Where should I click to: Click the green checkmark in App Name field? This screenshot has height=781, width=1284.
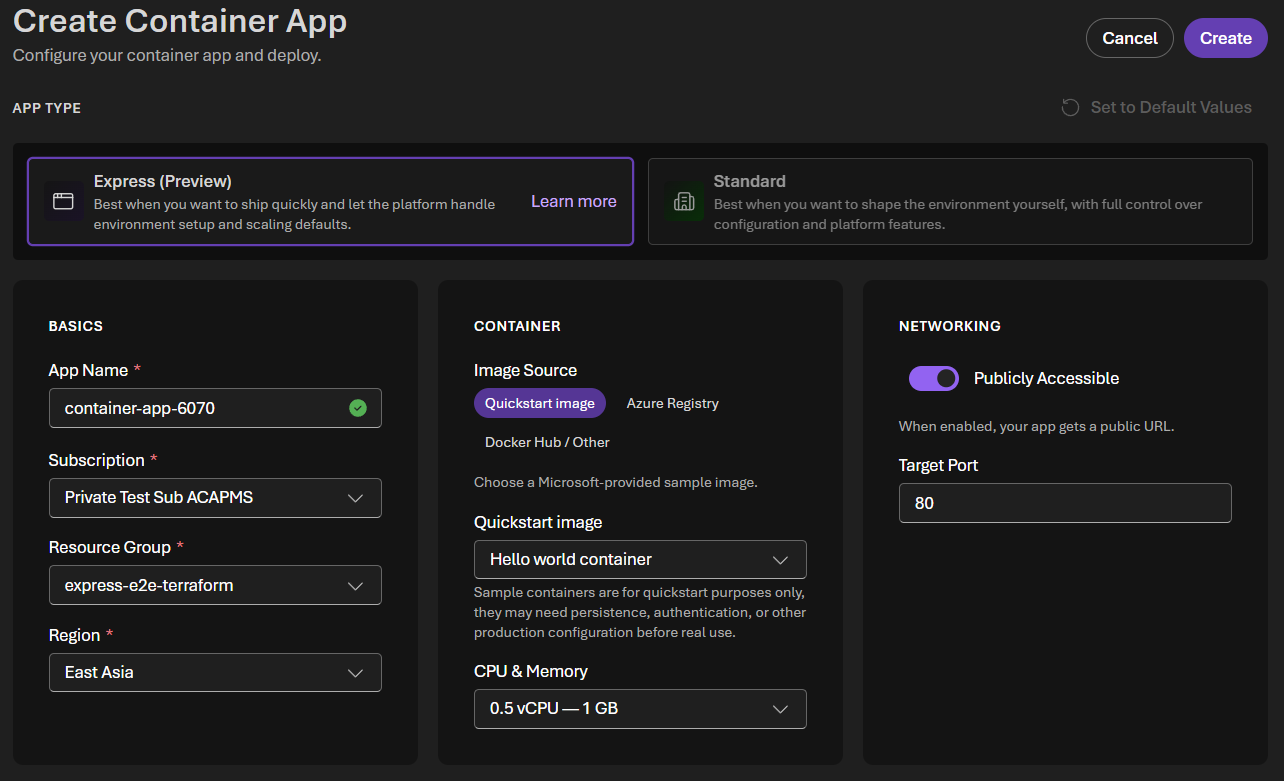point(358,408)
